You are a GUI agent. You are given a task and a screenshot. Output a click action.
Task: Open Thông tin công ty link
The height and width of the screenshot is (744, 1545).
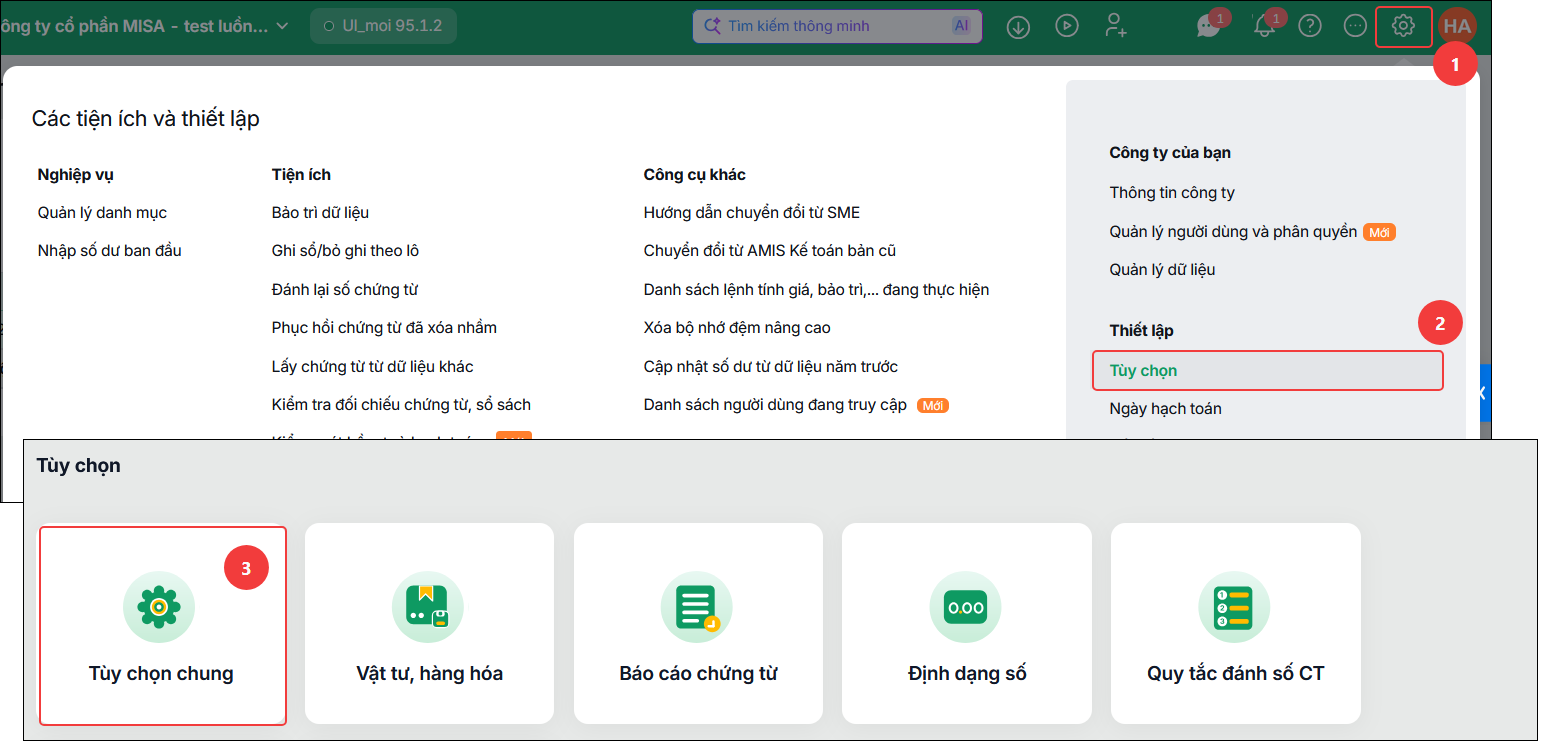(x=1172, y=193)
